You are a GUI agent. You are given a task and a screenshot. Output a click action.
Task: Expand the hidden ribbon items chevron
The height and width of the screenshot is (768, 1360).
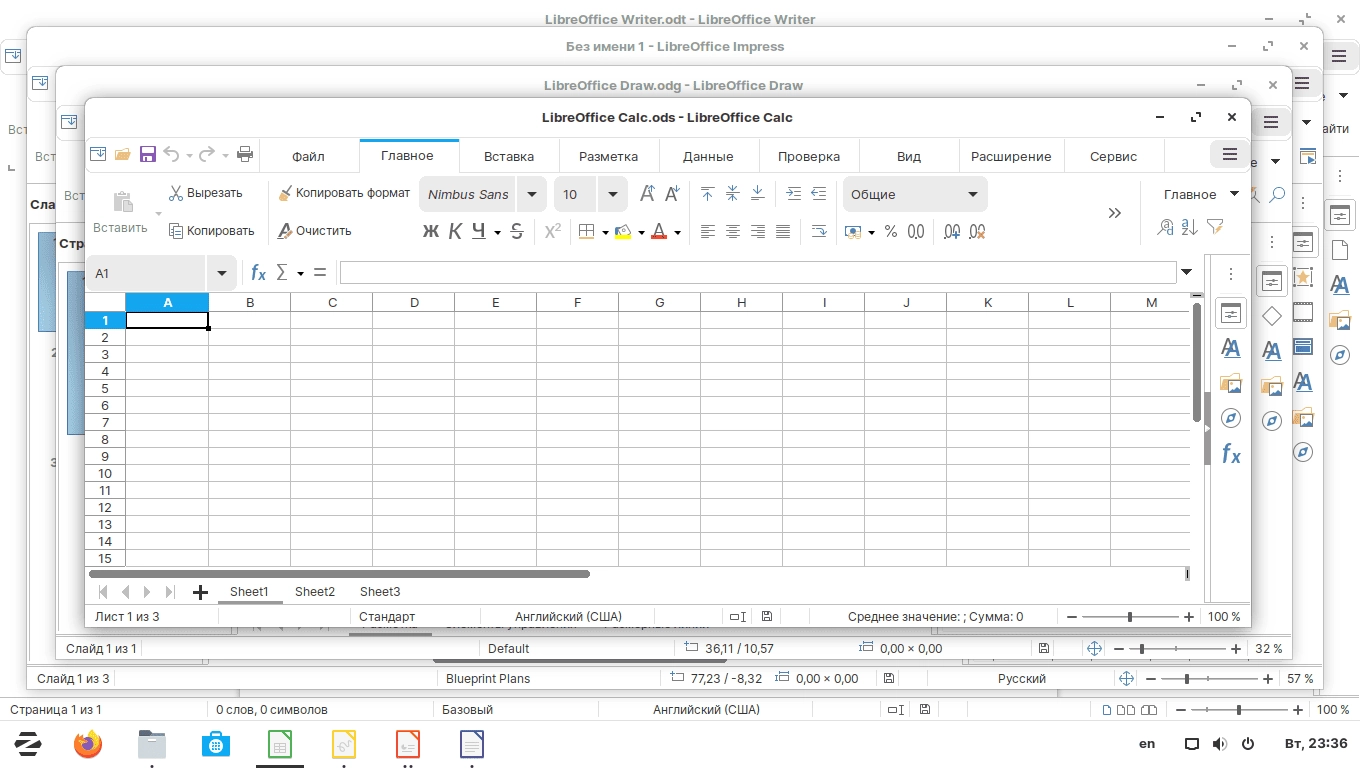point(1115,213)
